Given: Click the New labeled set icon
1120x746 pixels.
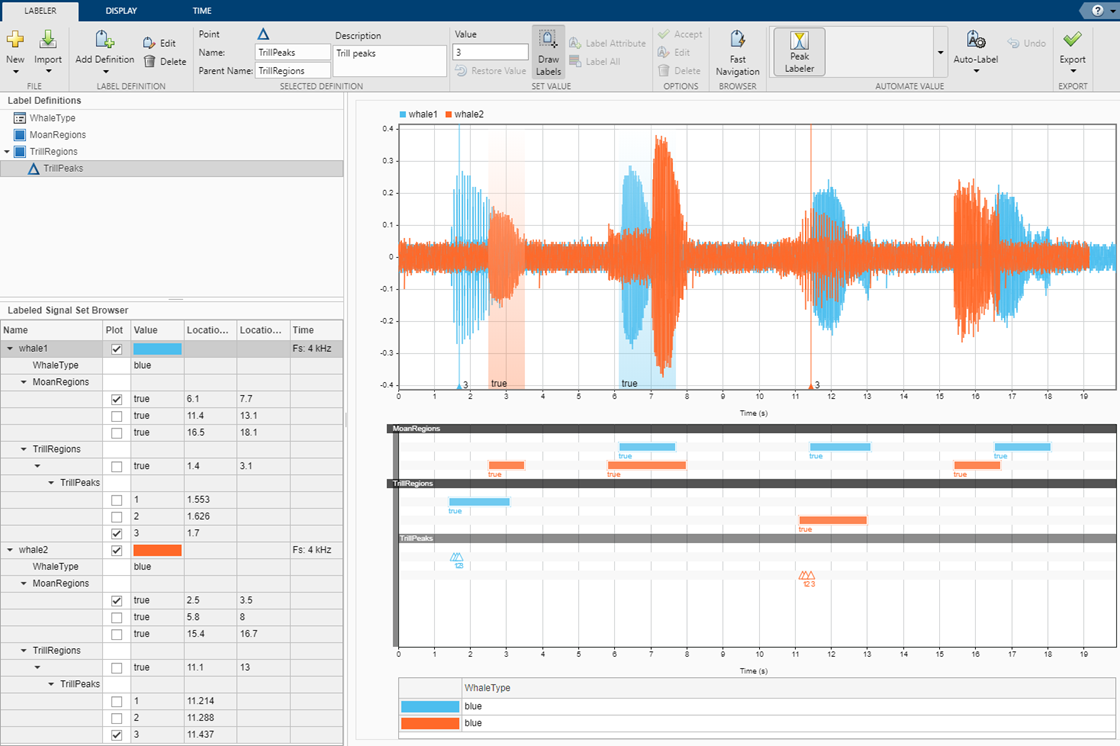Looking at the screenshot, I should pos(15,40).
